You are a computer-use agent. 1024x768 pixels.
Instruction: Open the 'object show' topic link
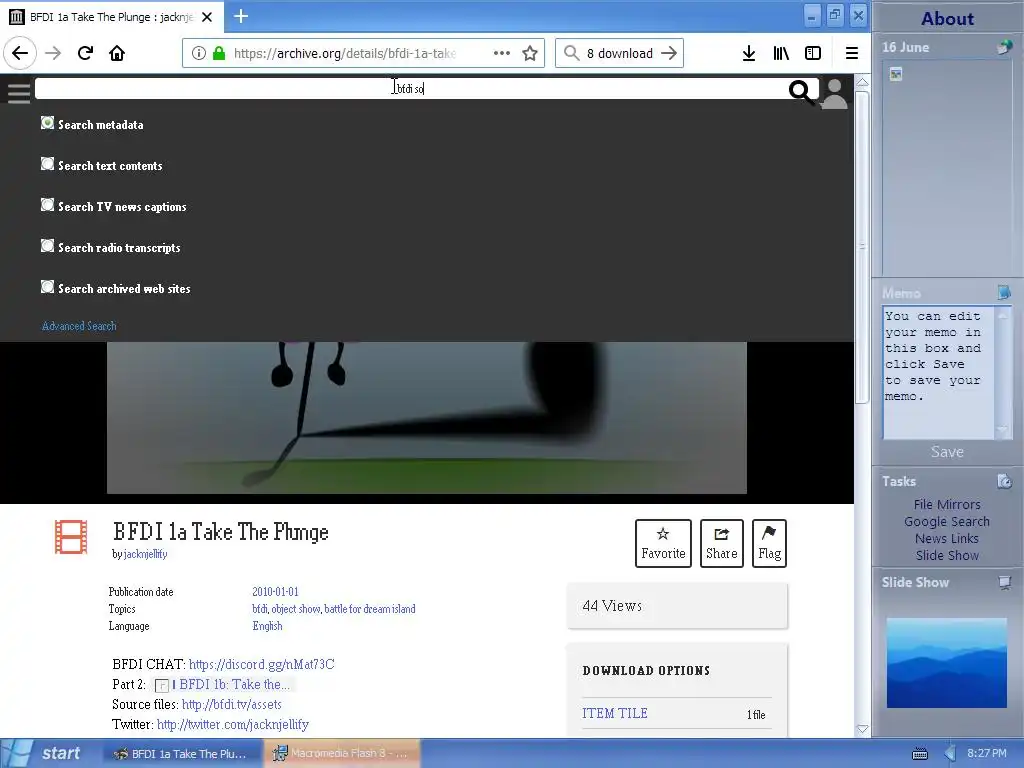[x=296, y=609]
